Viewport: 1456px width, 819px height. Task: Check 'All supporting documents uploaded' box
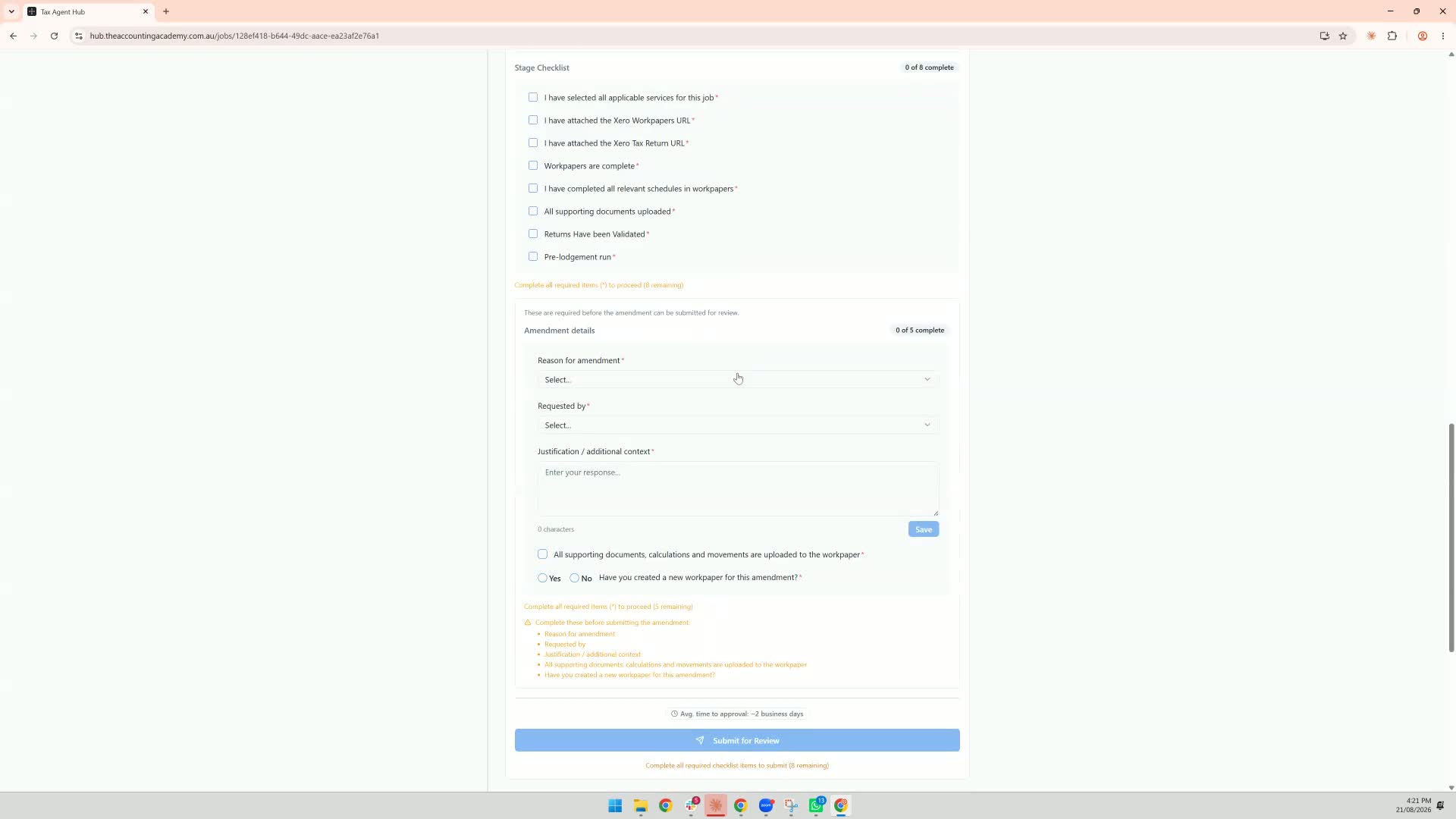click(533, 211)
